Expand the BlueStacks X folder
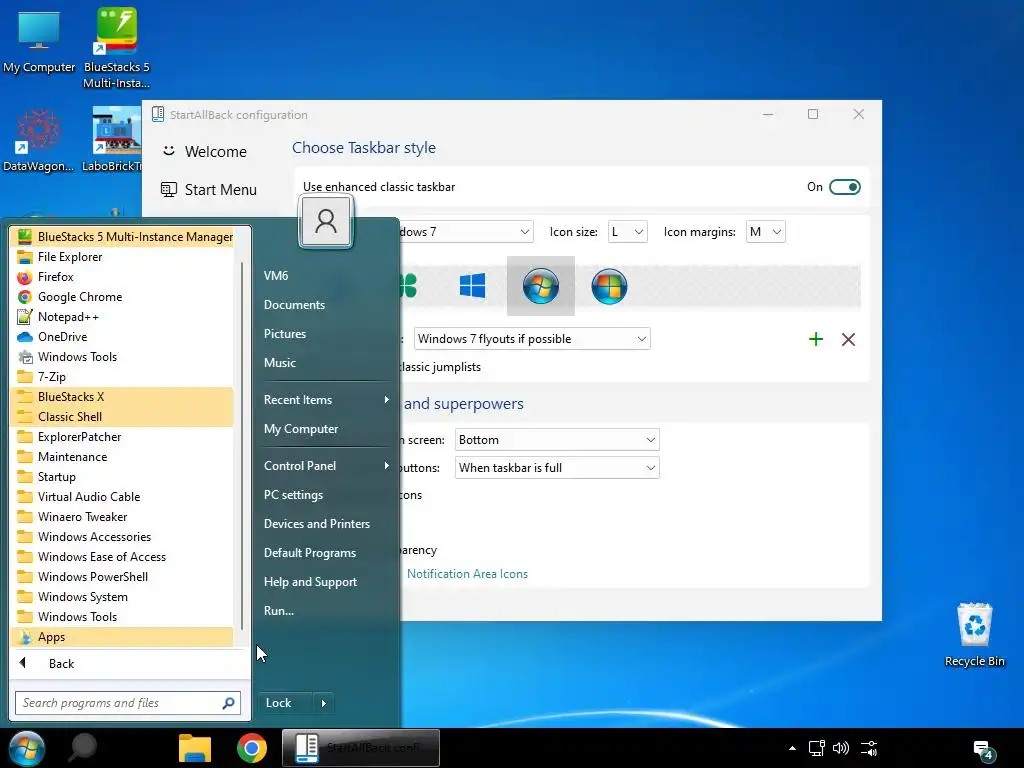Viewport: 1024px width, 768px height. (x=122, y=397)
